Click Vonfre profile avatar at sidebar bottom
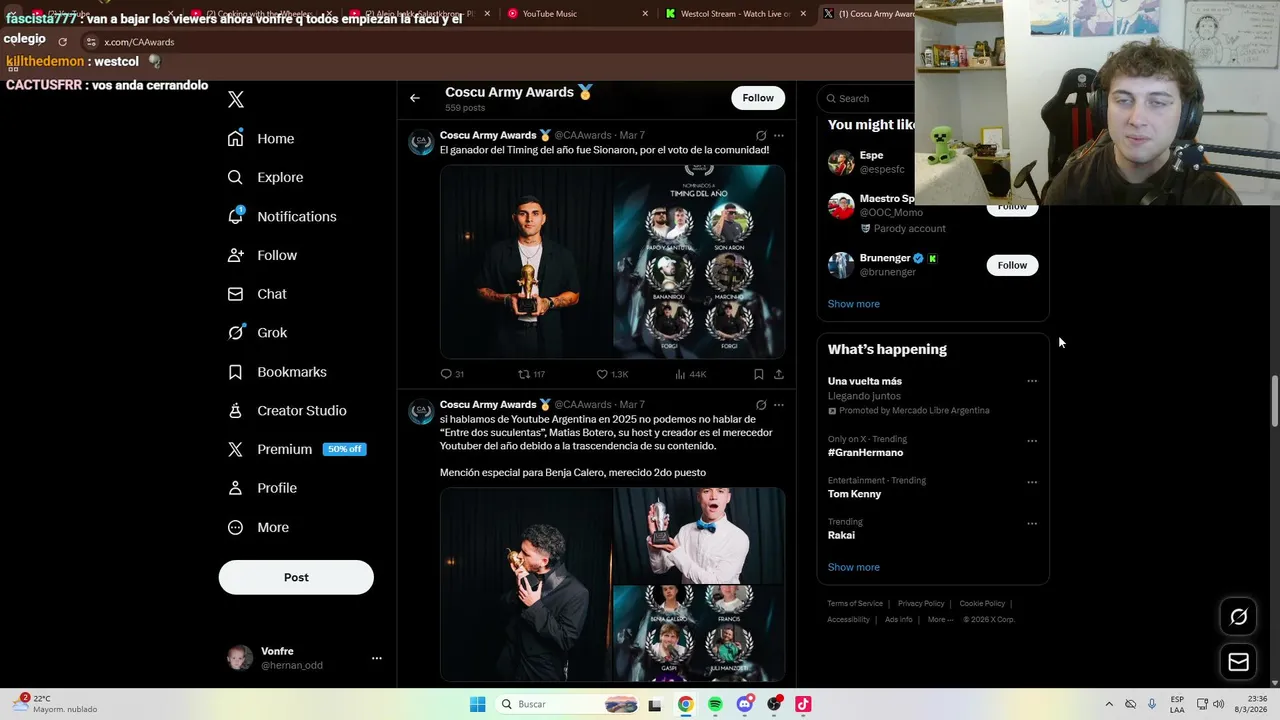The image size is (1280, 720). [x=240, y=658]
